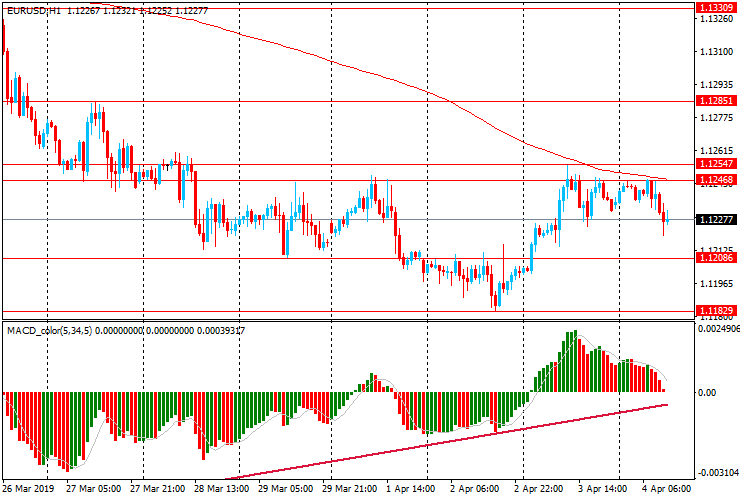Select the gray current price horizontal line
This screenshot has height=500, width=740.
pyautogui.click(x=349, y=220)
